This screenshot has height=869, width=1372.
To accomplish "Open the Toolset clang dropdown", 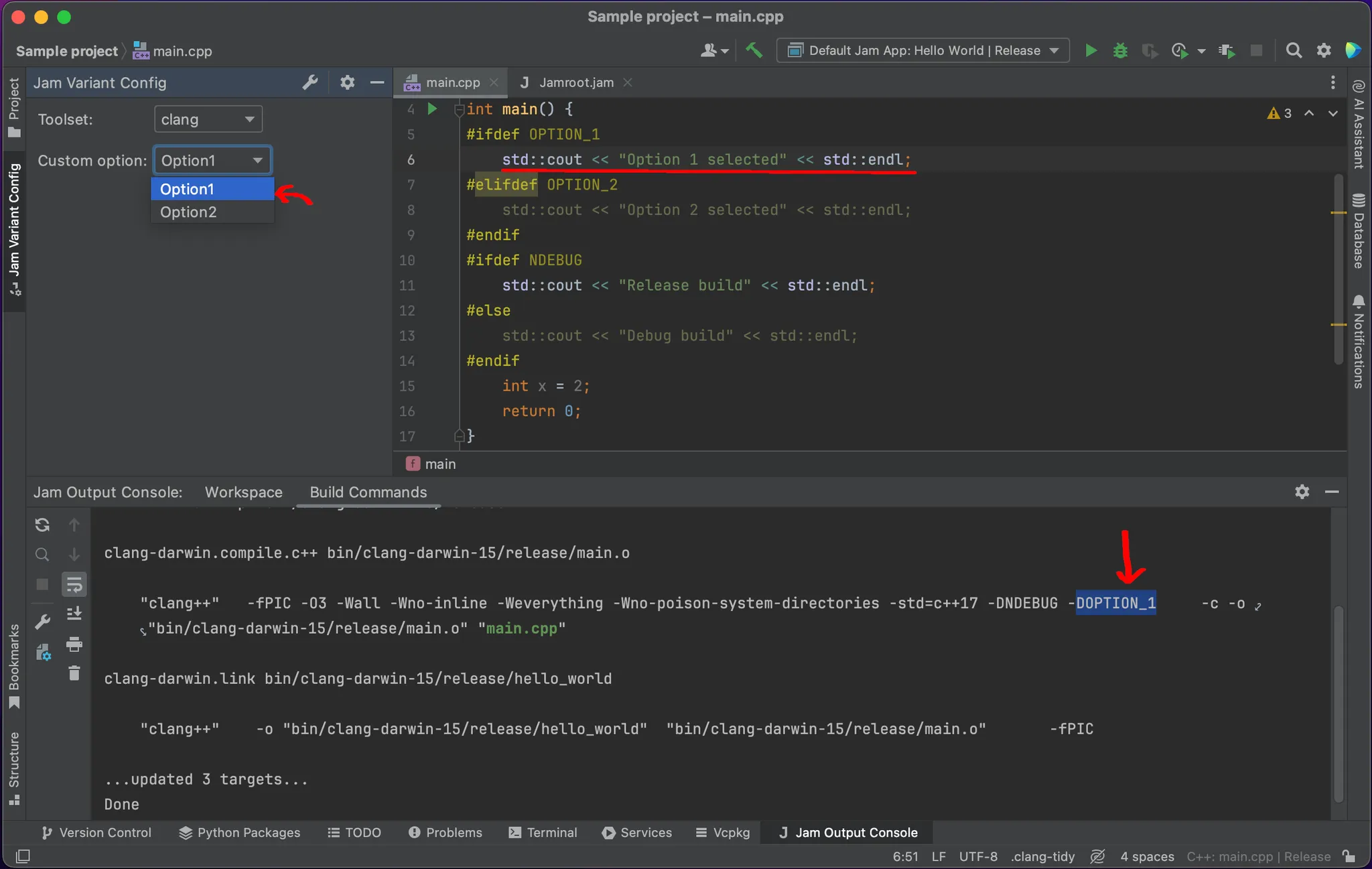I will pos(208,119).
